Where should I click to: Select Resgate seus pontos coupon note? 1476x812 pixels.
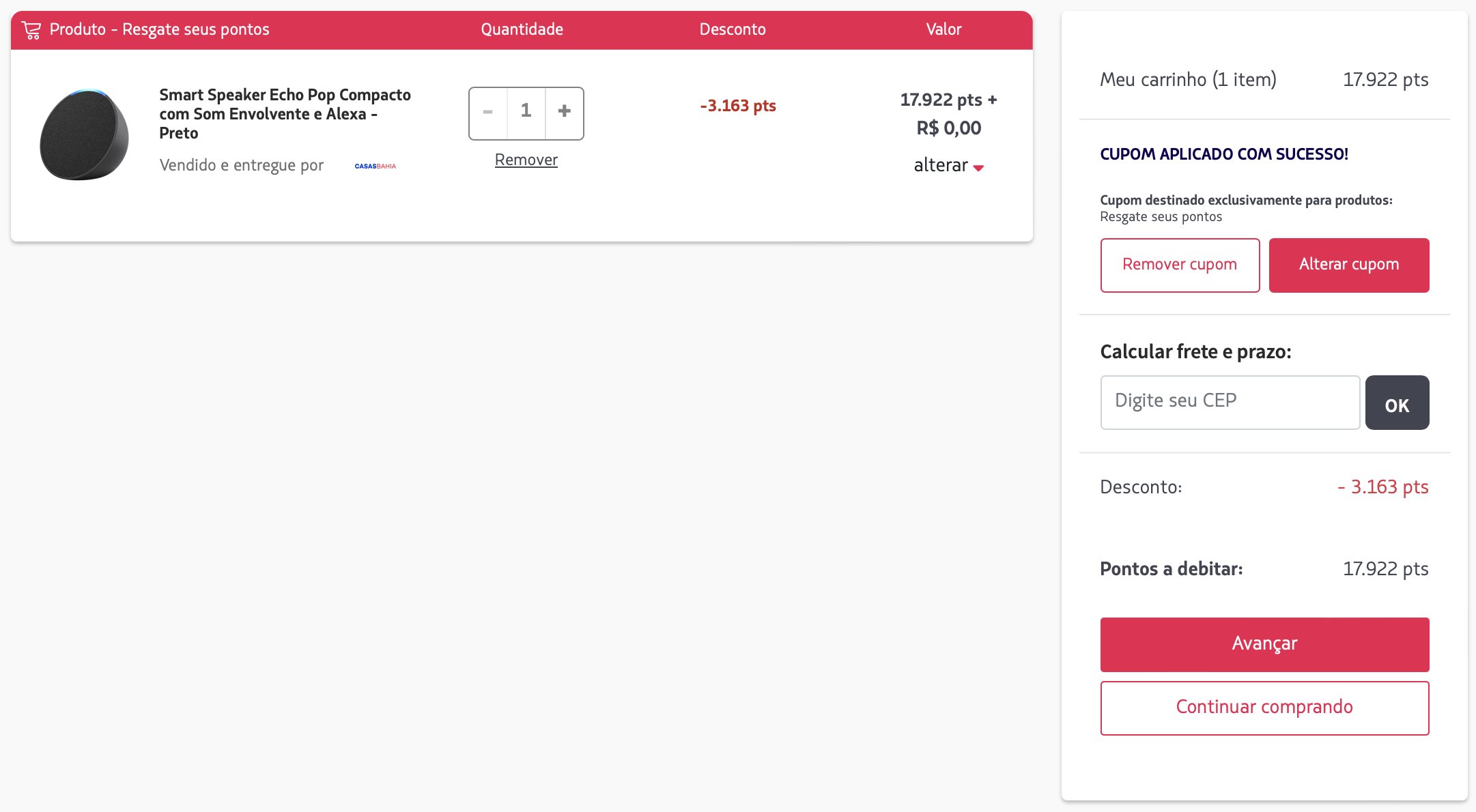(1161, 217)
